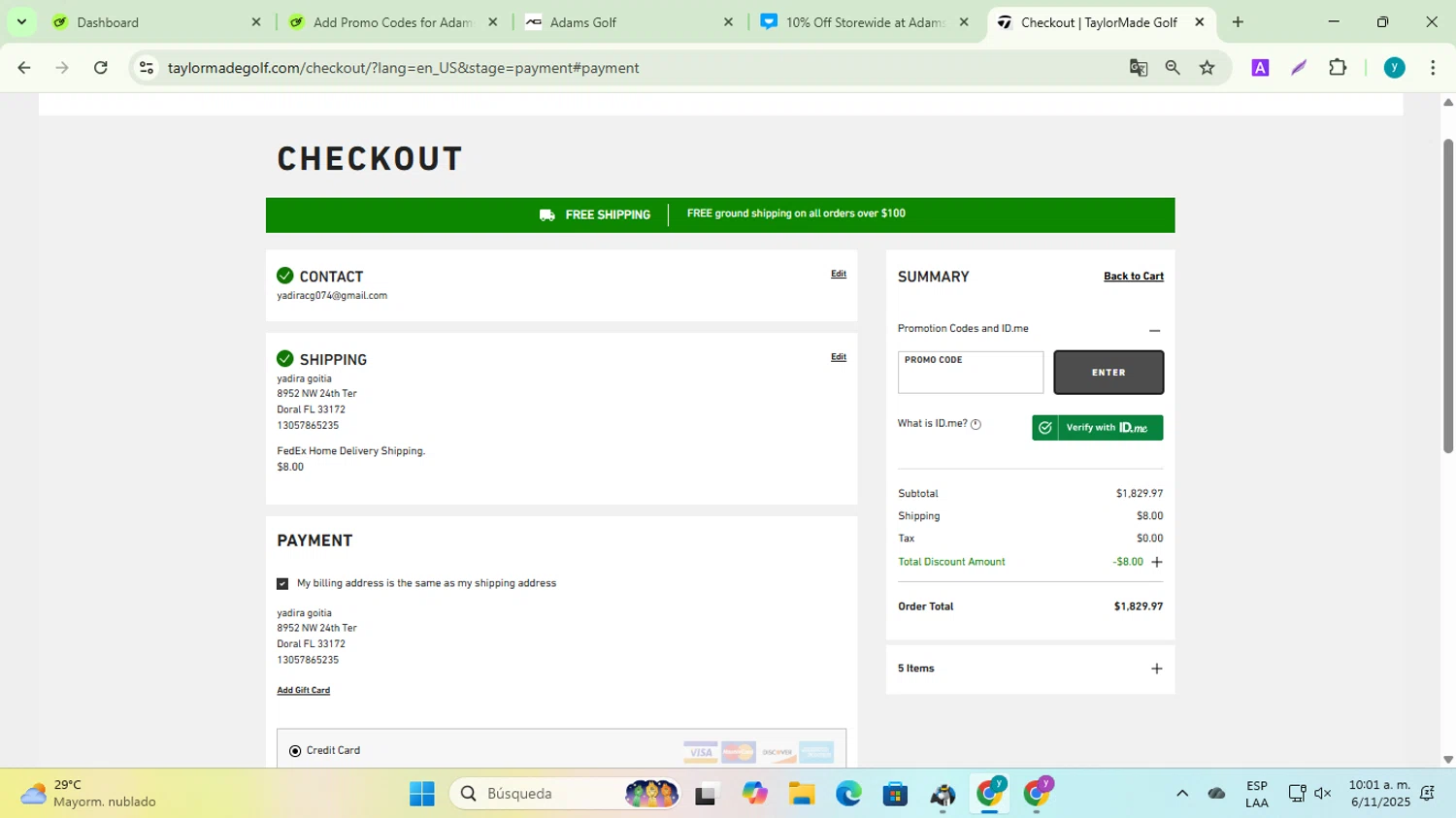Switch to the Adams Golf tab
Screen dimensions: 1456x818
pos(631,22)
